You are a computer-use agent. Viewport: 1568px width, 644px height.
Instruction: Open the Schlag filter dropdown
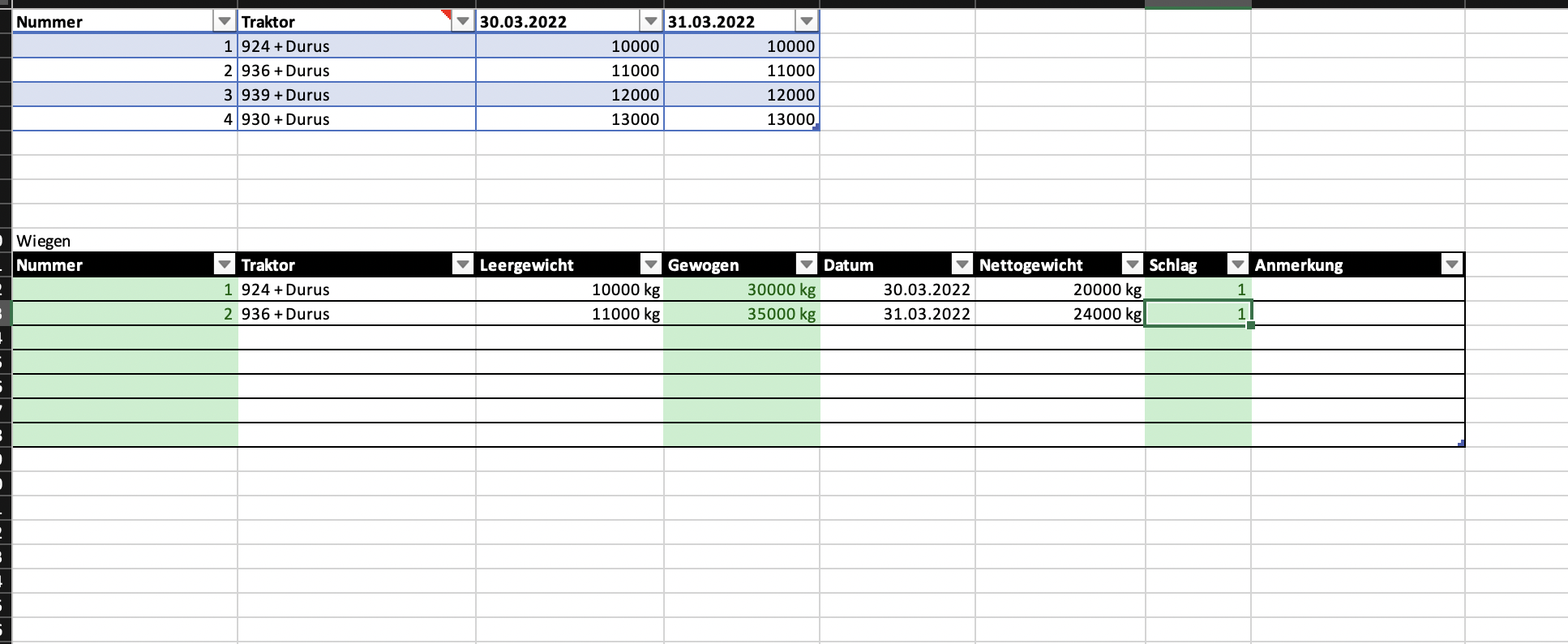click(1238, 264)
